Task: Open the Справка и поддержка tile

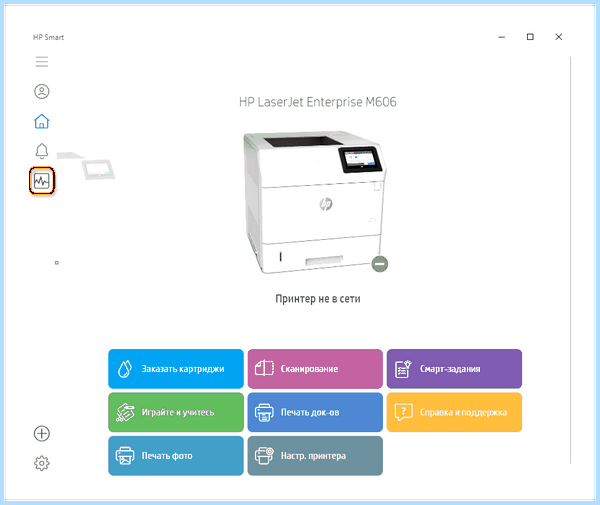Action: pyautogui.click(x=454, y=412)
